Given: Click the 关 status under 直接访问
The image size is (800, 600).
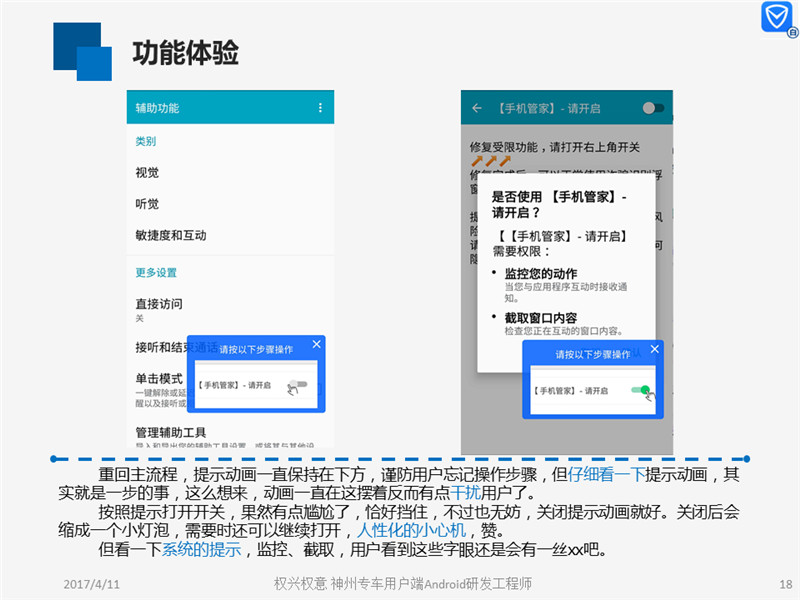Looking at the screenshot, I should 139,318.
